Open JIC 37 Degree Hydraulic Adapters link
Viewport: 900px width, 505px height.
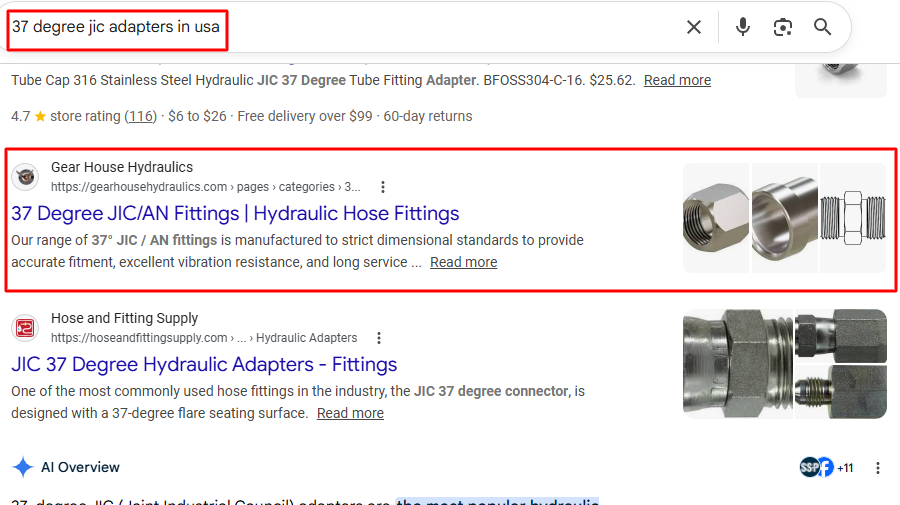[x=204, y=364]
